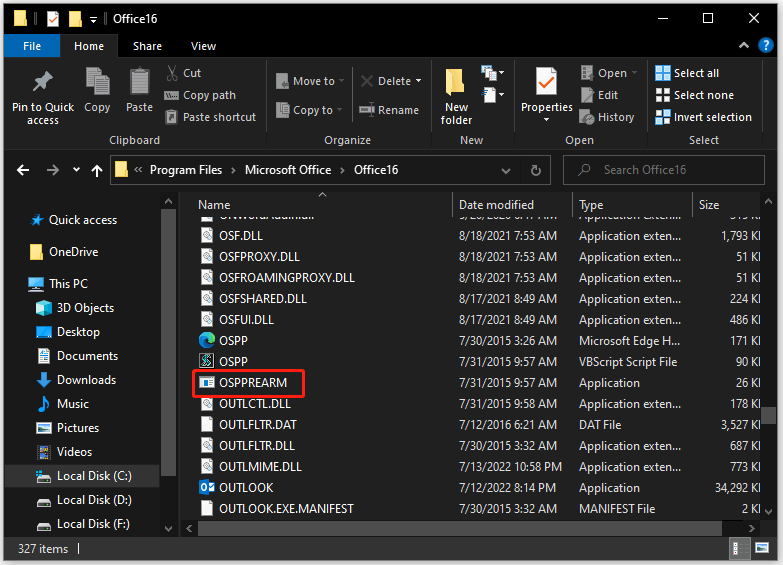Open Music in navigation pane
783x565 pixels.
(63, 404)
